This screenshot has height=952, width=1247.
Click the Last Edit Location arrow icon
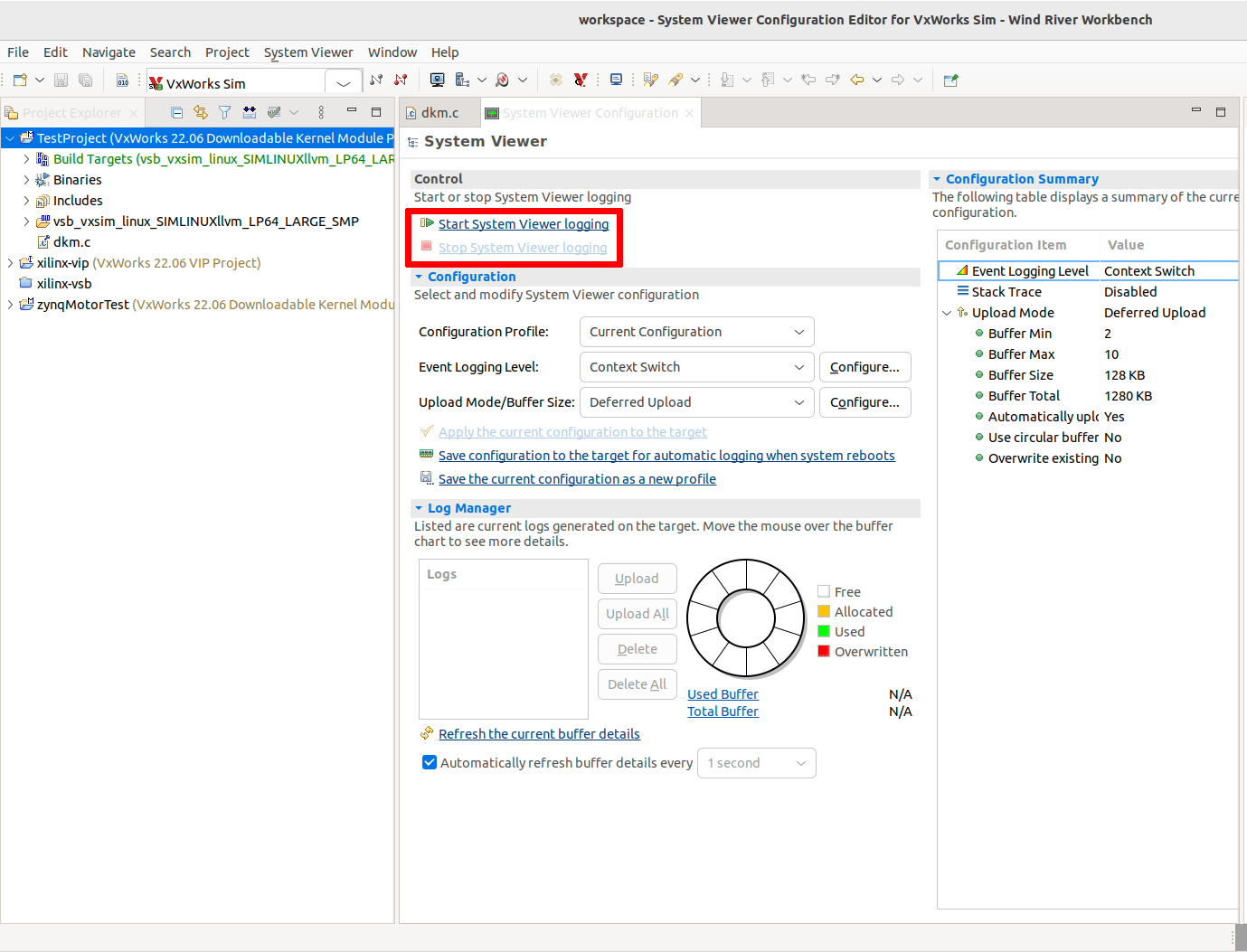click(808, 80)
